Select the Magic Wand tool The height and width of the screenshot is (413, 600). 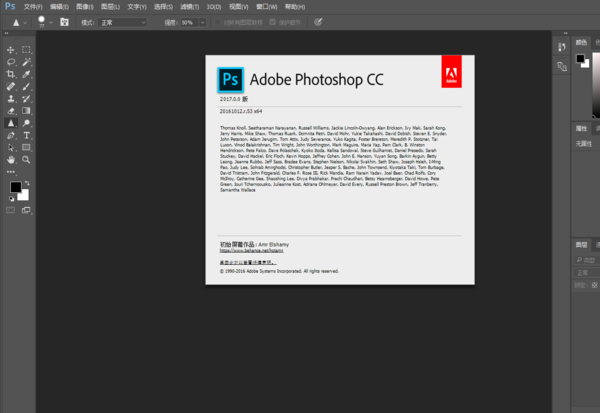tap(26, 62)
